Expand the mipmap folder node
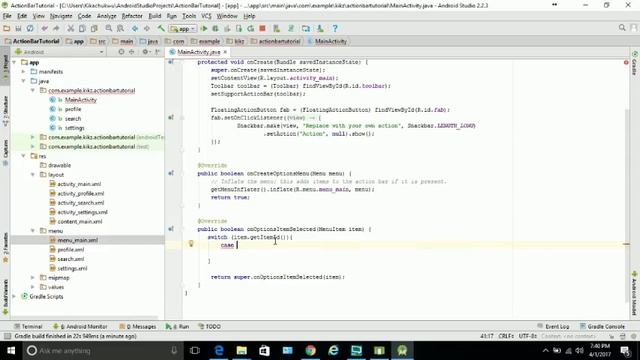Screen dimensions: 640x360 [x=33, y=278]
